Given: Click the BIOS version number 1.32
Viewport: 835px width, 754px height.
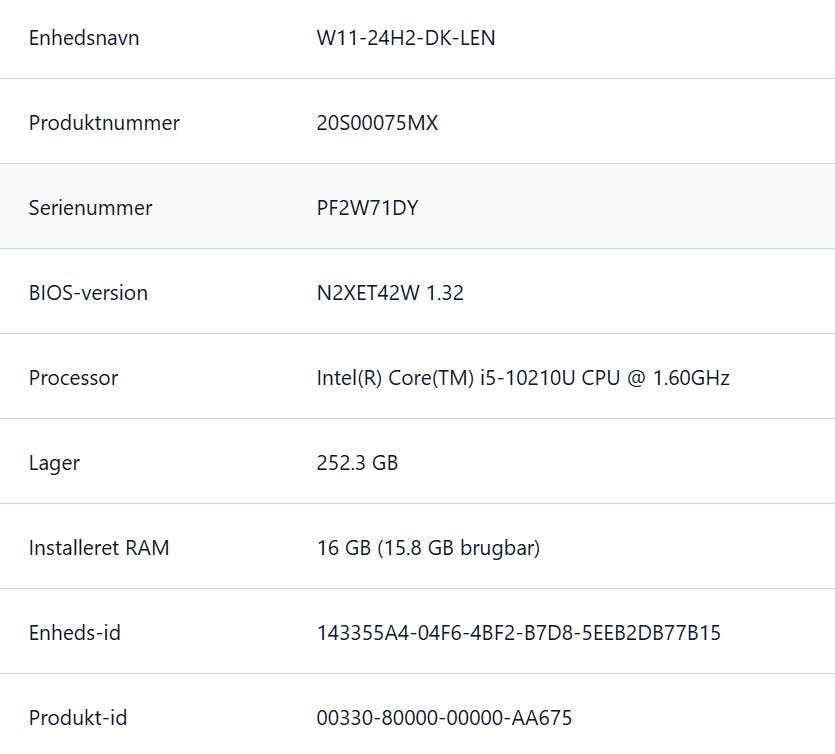Looking at the screenshot, I should (444, 293).
